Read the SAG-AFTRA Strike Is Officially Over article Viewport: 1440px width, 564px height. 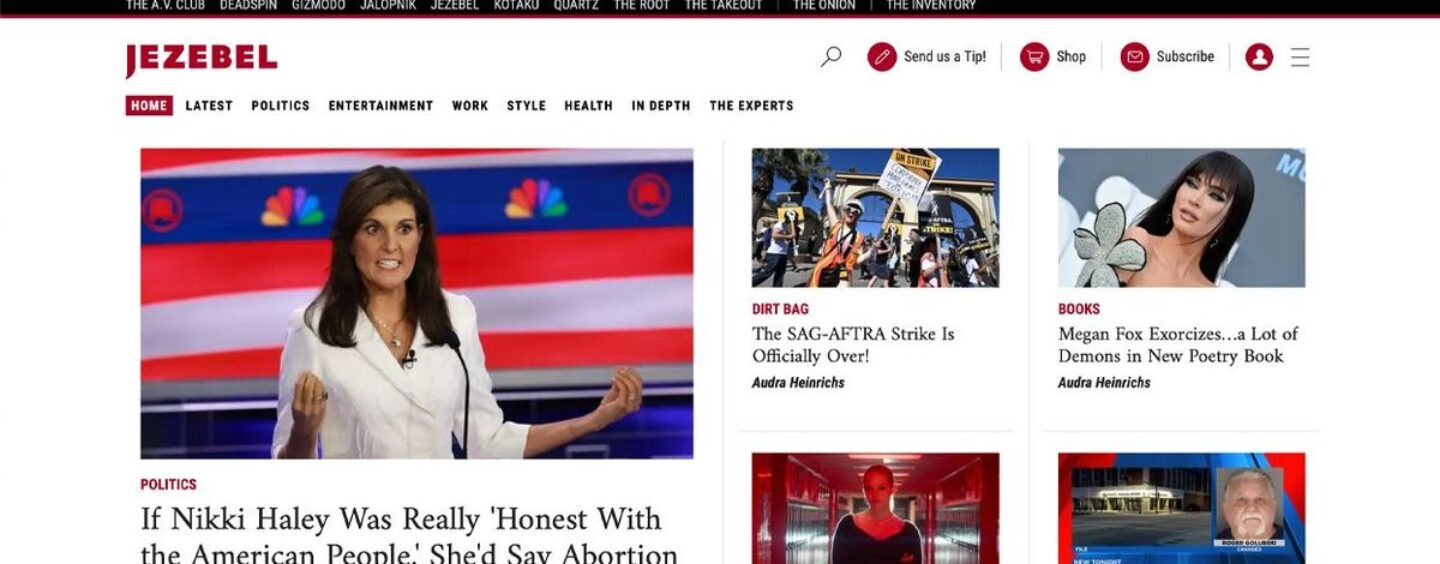pyautogui.click(x=853, y=344)
